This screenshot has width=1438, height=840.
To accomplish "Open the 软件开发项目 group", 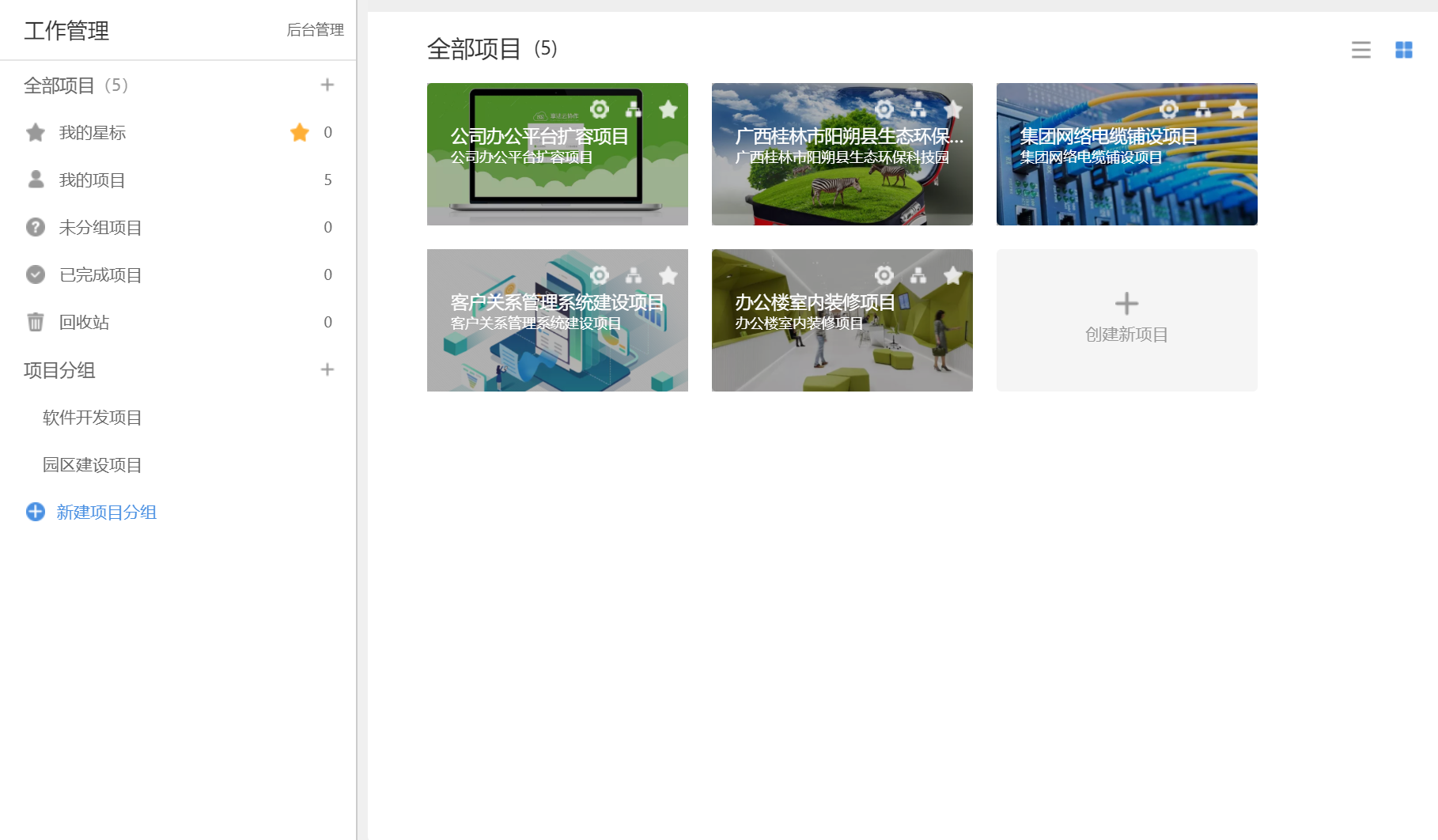I will point(93,418).
